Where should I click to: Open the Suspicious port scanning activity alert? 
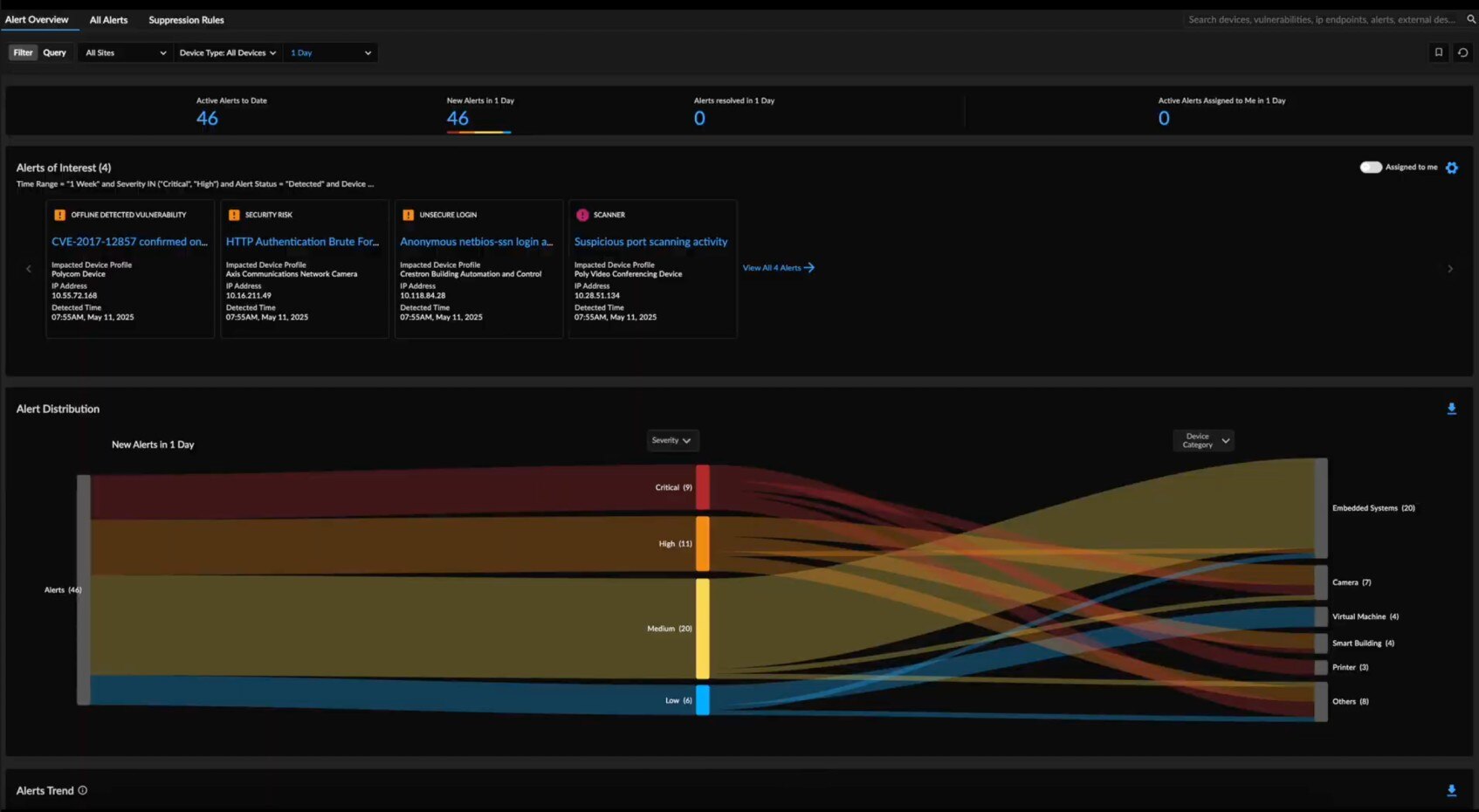(650, 241)
